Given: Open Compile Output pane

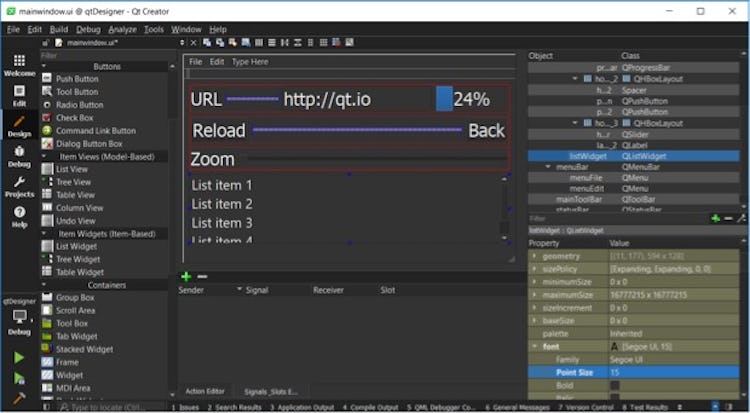Looking at the screenshot, I should point(370,407).
